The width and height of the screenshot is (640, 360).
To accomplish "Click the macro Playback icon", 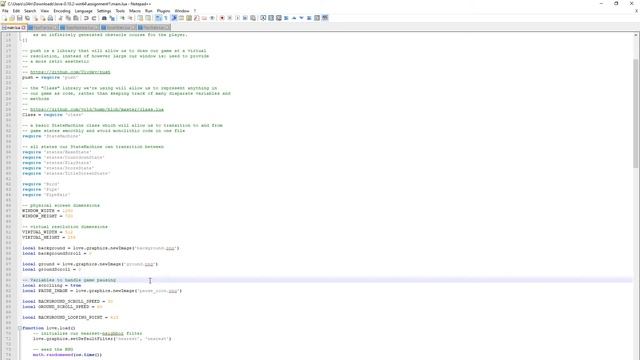I will [238, 18].
